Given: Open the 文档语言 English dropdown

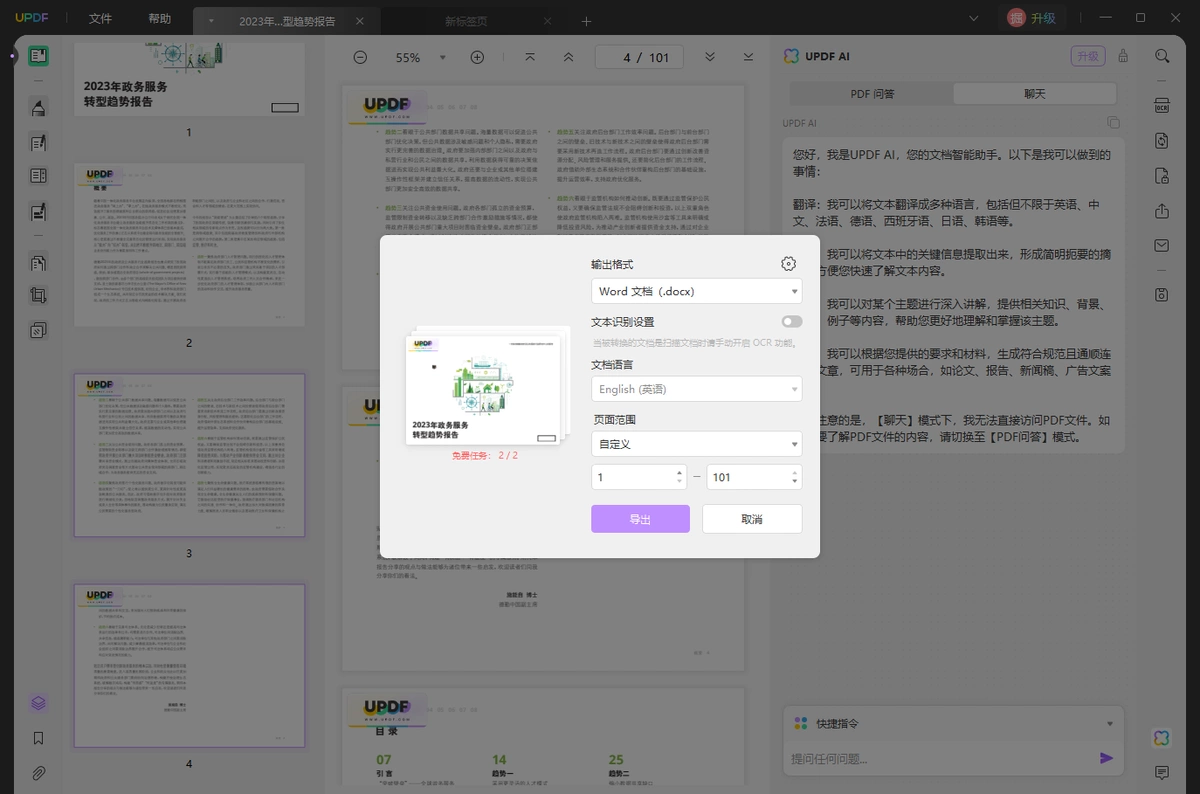Looking at the screenshot, I should [x=696, y=389].
